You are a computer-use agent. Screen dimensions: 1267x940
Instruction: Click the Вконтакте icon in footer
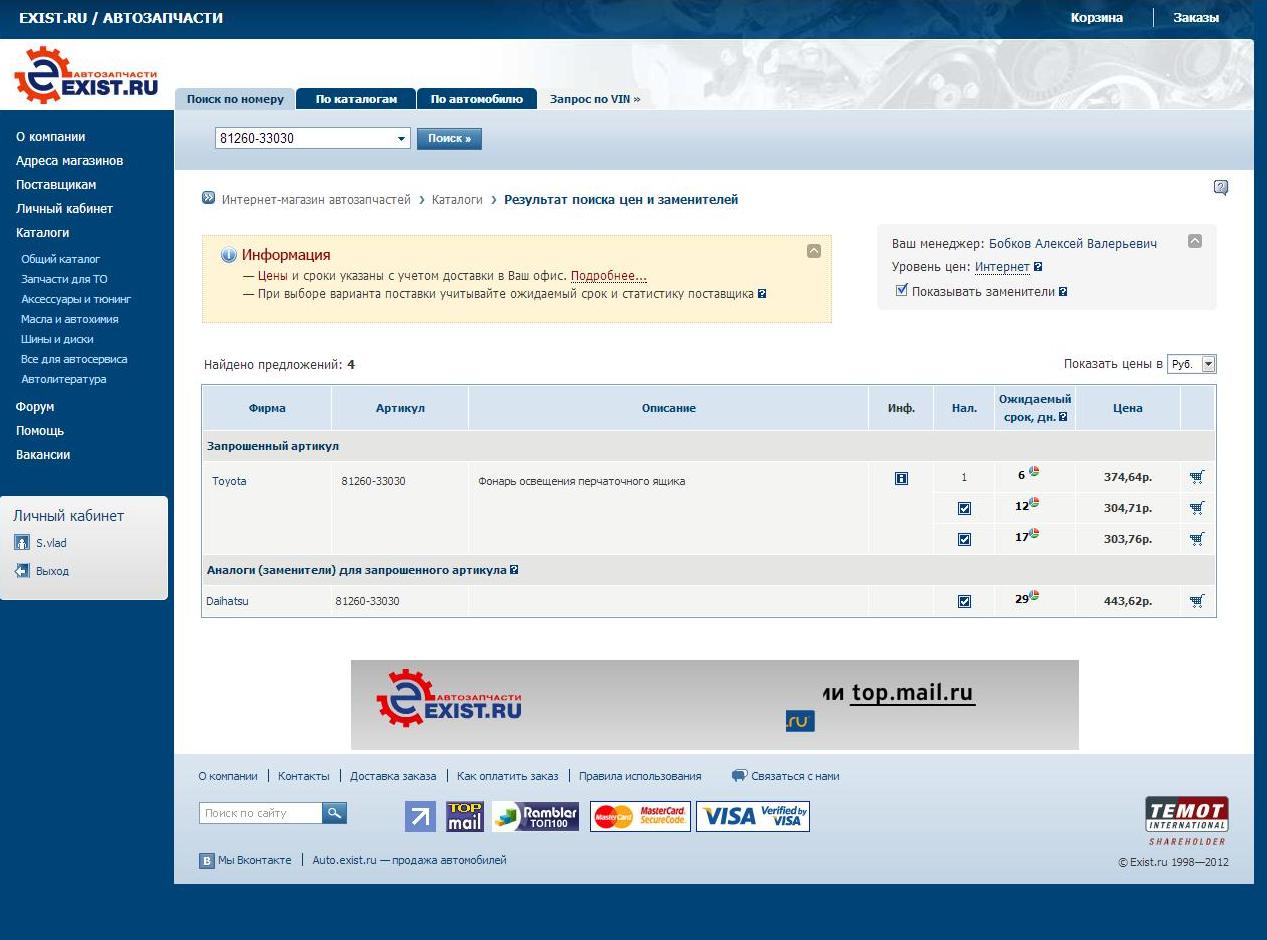pos(207,861)
